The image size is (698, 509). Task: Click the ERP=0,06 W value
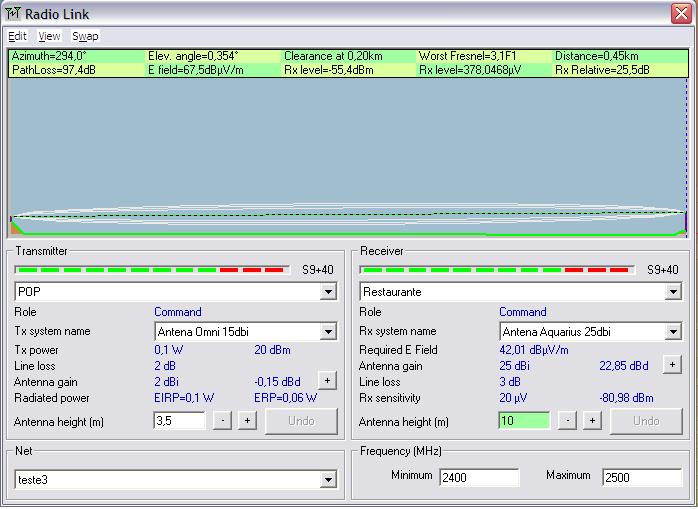click(285, 398)
